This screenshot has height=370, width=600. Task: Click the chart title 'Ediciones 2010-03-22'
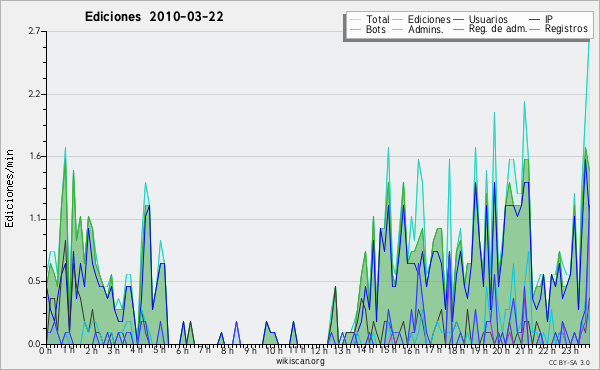[x=154, y=17]
